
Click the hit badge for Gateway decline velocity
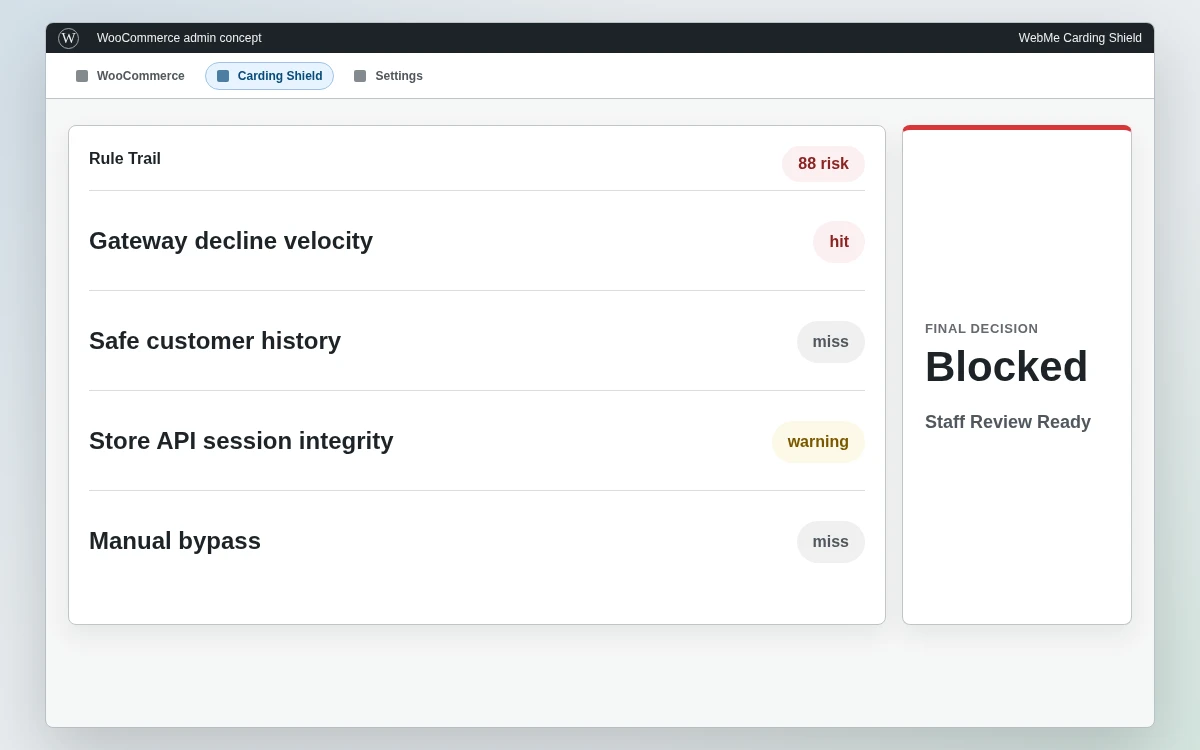coord(839,242)
